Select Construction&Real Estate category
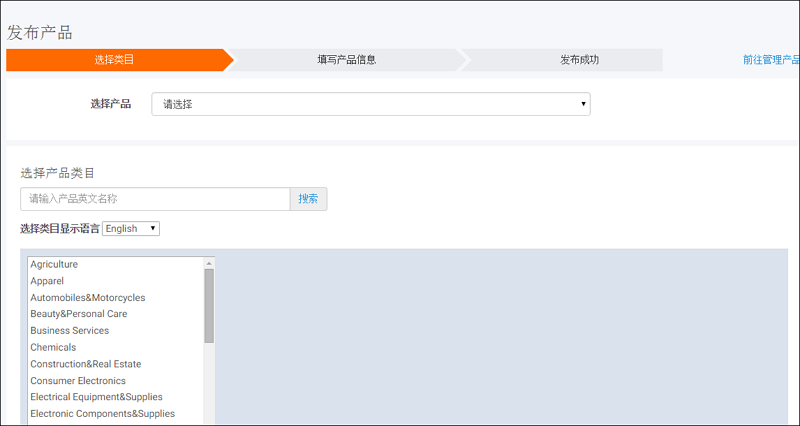The image size is (800, 426). tap(85, 364)
